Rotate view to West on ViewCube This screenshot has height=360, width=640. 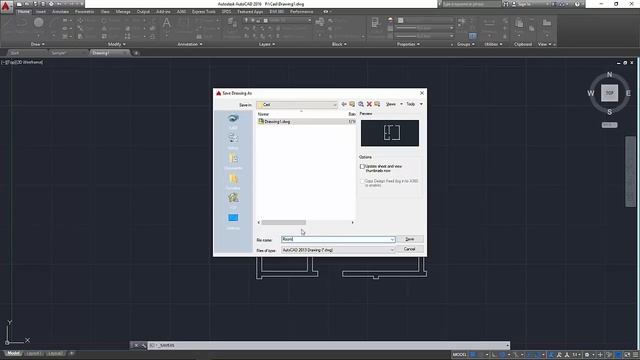pos(591,93)
